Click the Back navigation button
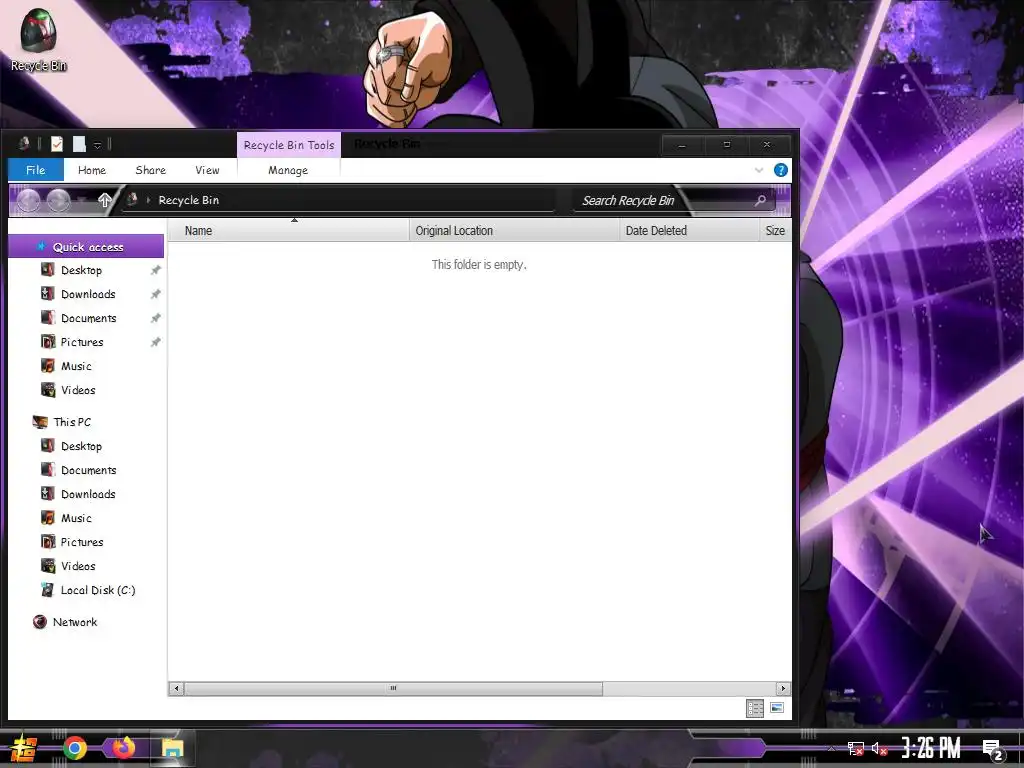The height and width of the screenshot is (768, 1024). (28, 200)
